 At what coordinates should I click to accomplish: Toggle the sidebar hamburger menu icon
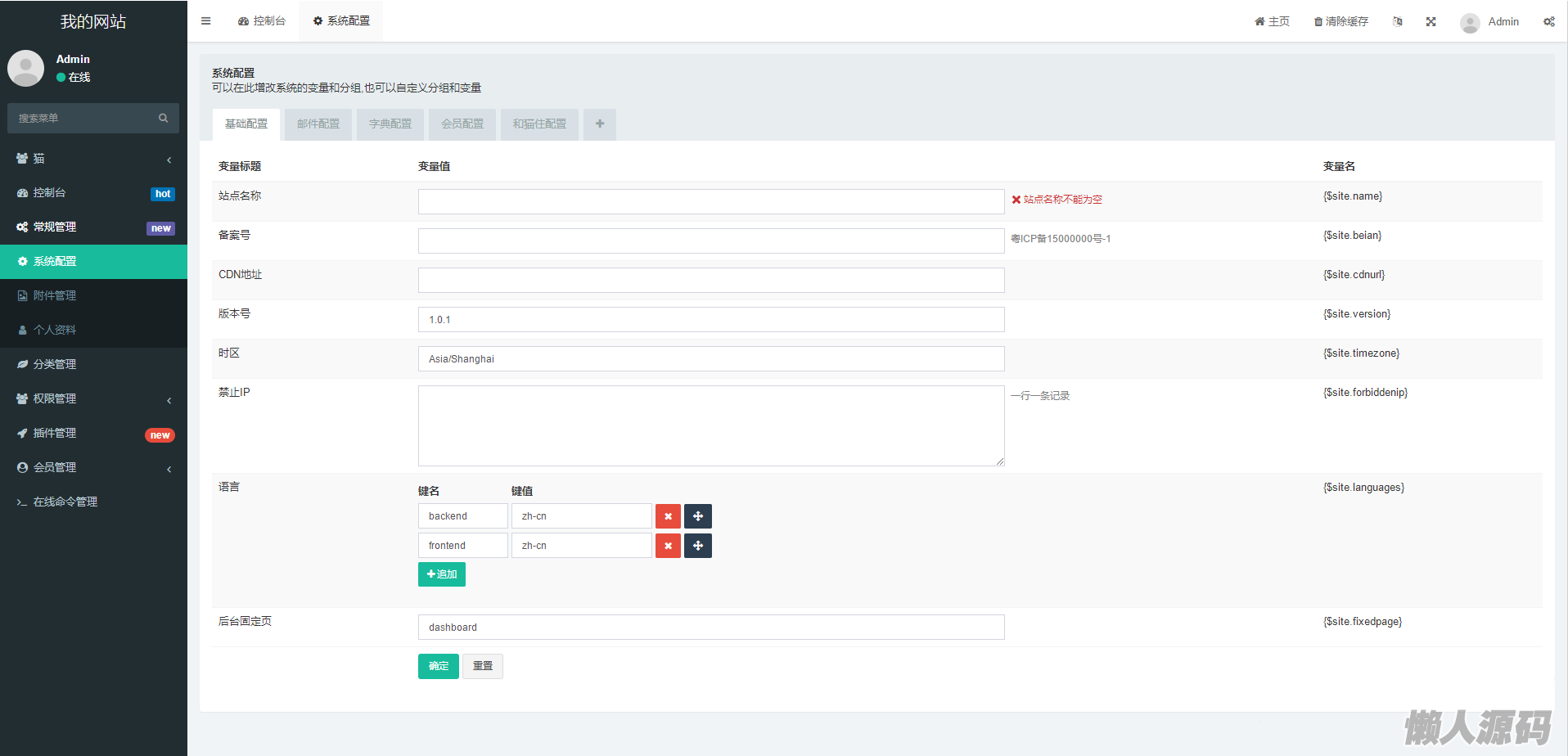pos(206,21)
